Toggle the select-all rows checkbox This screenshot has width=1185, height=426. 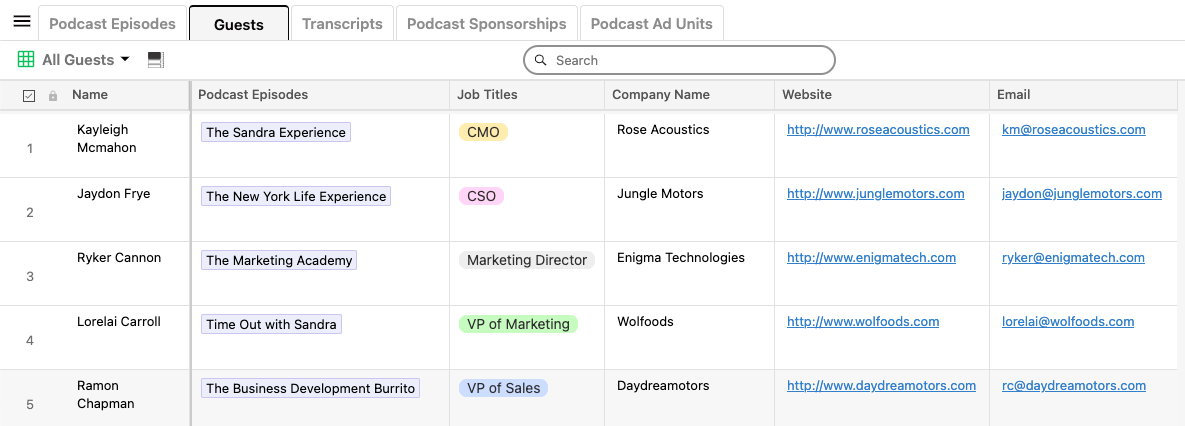point(28,96)
